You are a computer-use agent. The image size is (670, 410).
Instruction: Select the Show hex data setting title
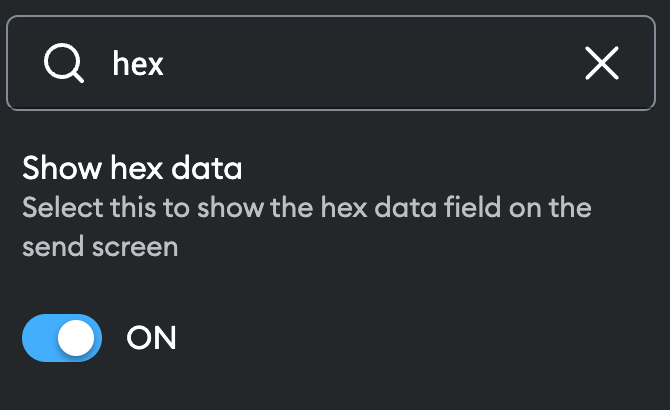tap(132, 167)
